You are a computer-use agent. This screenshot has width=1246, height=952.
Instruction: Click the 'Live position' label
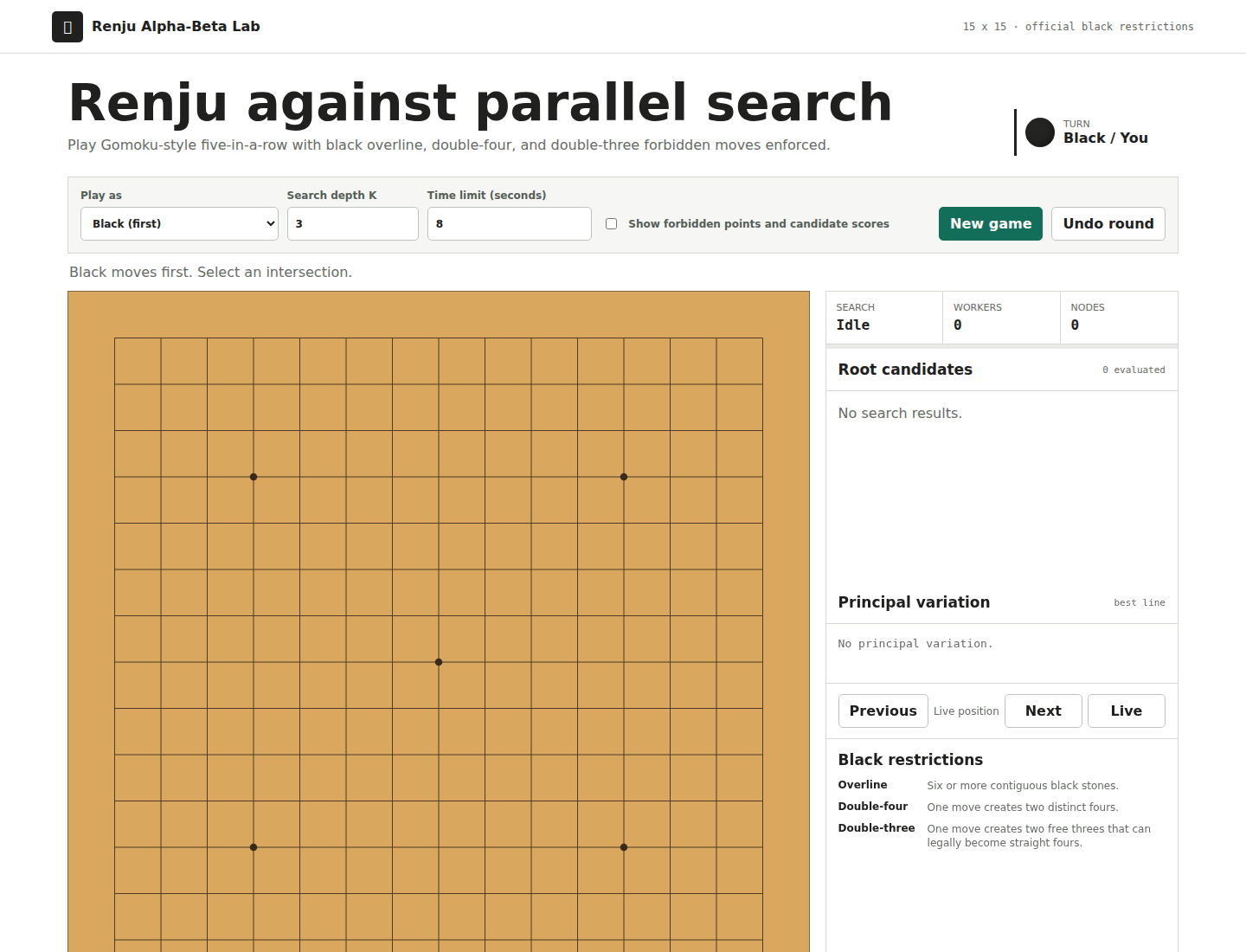click(x=967, y=711)
